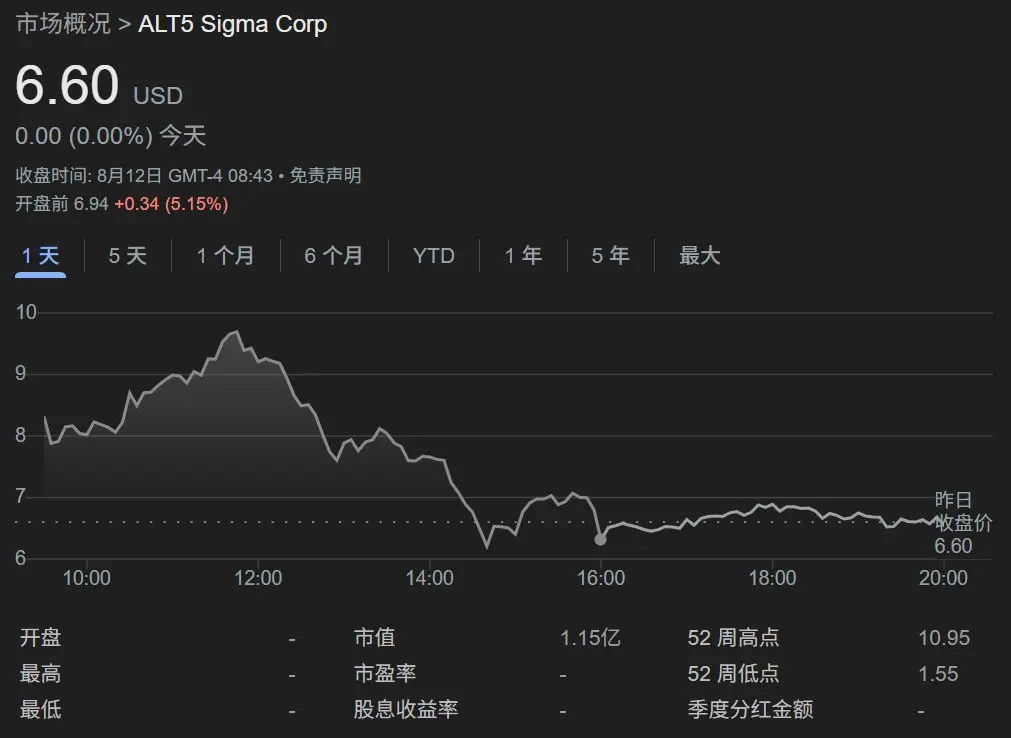This screenshot has width=1011, height=738.
Task: Click the 免责声明 disclaimer link
Action: (x=325, y=176)
